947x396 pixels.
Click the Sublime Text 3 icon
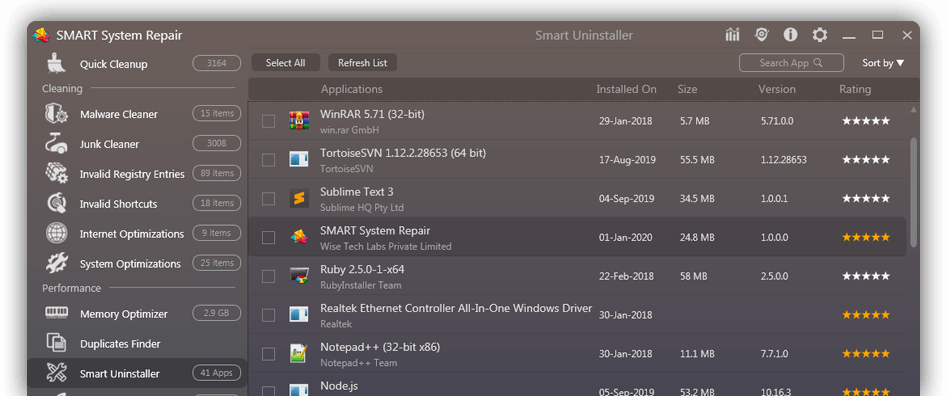(299, 198)
